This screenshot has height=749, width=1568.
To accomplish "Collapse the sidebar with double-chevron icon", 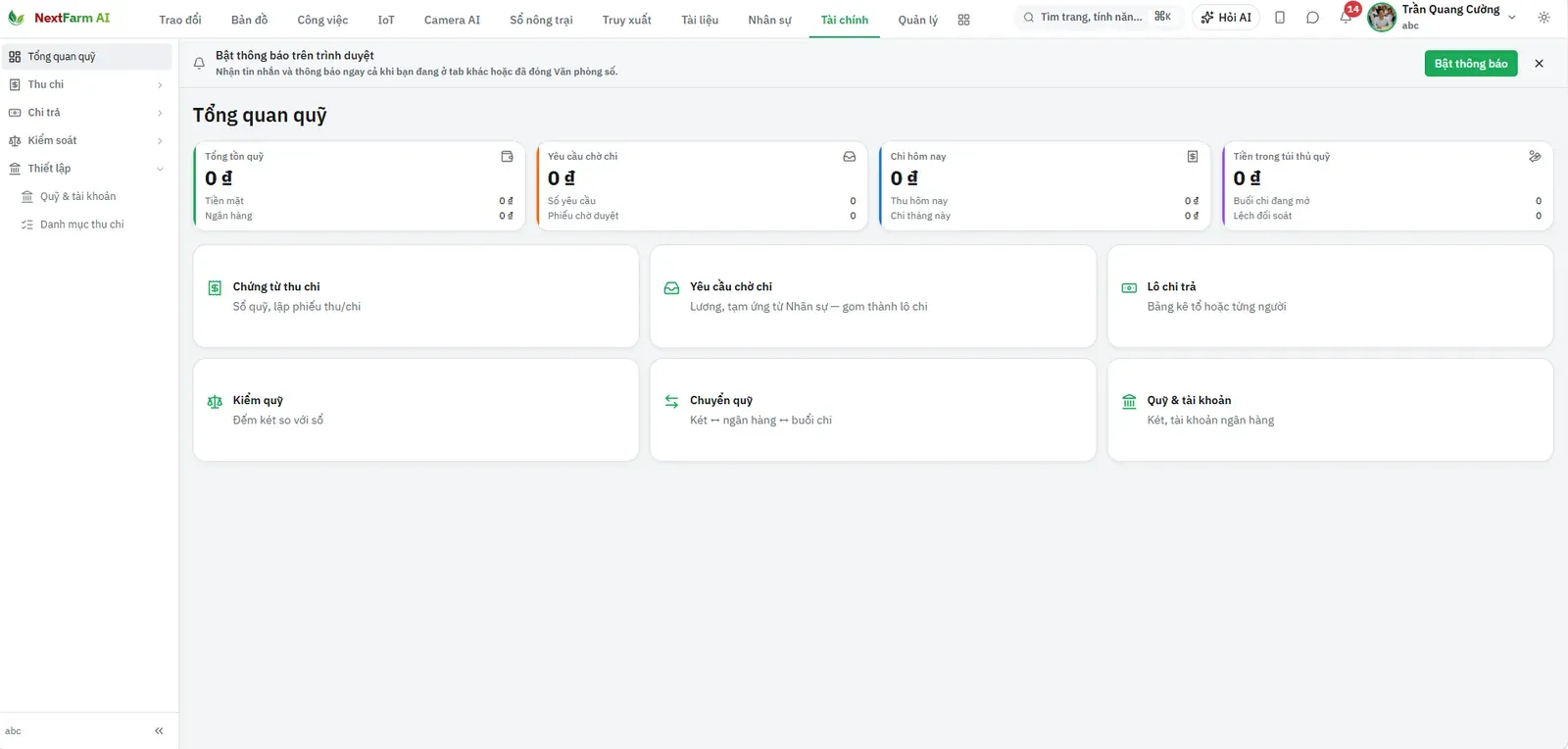I will 159,731.
